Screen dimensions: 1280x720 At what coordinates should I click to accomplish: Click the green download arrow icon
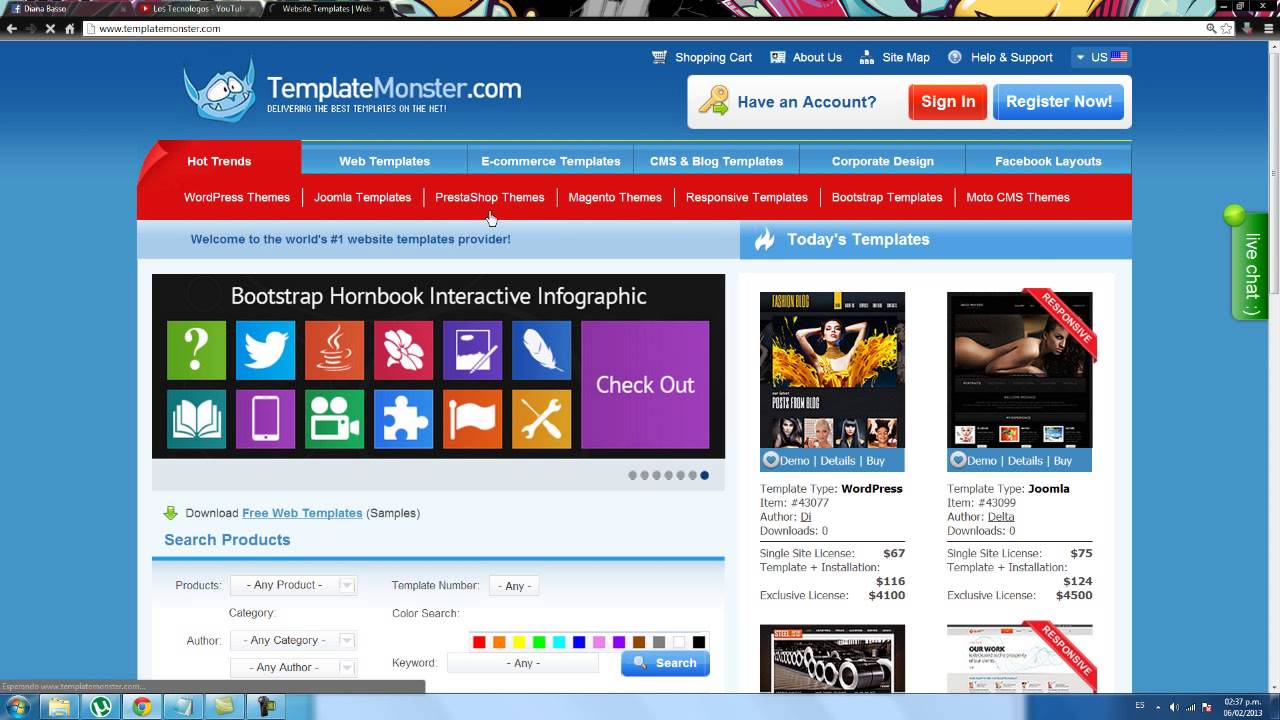coord(170,513)
